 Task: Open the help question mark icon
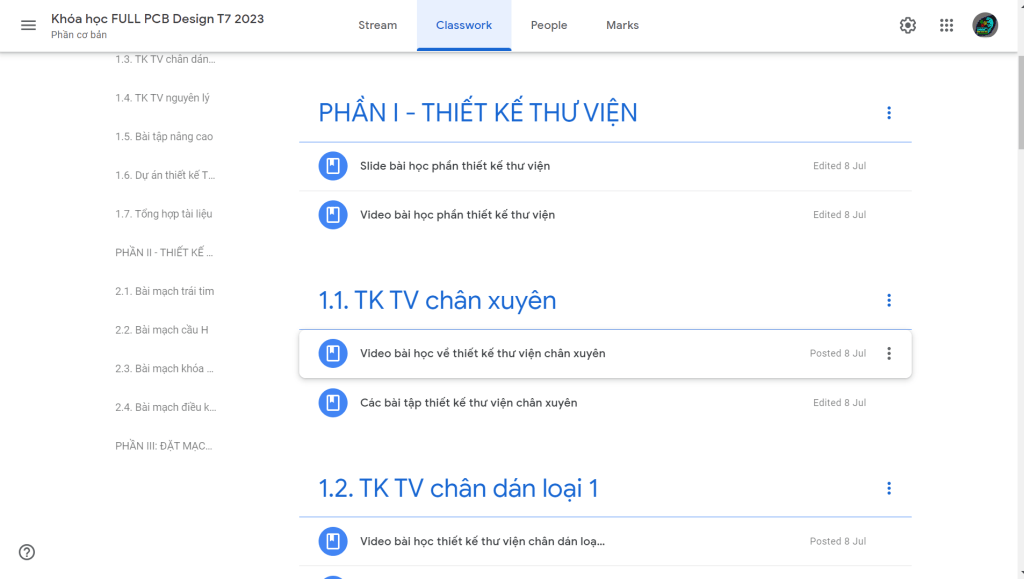[27, 552]
